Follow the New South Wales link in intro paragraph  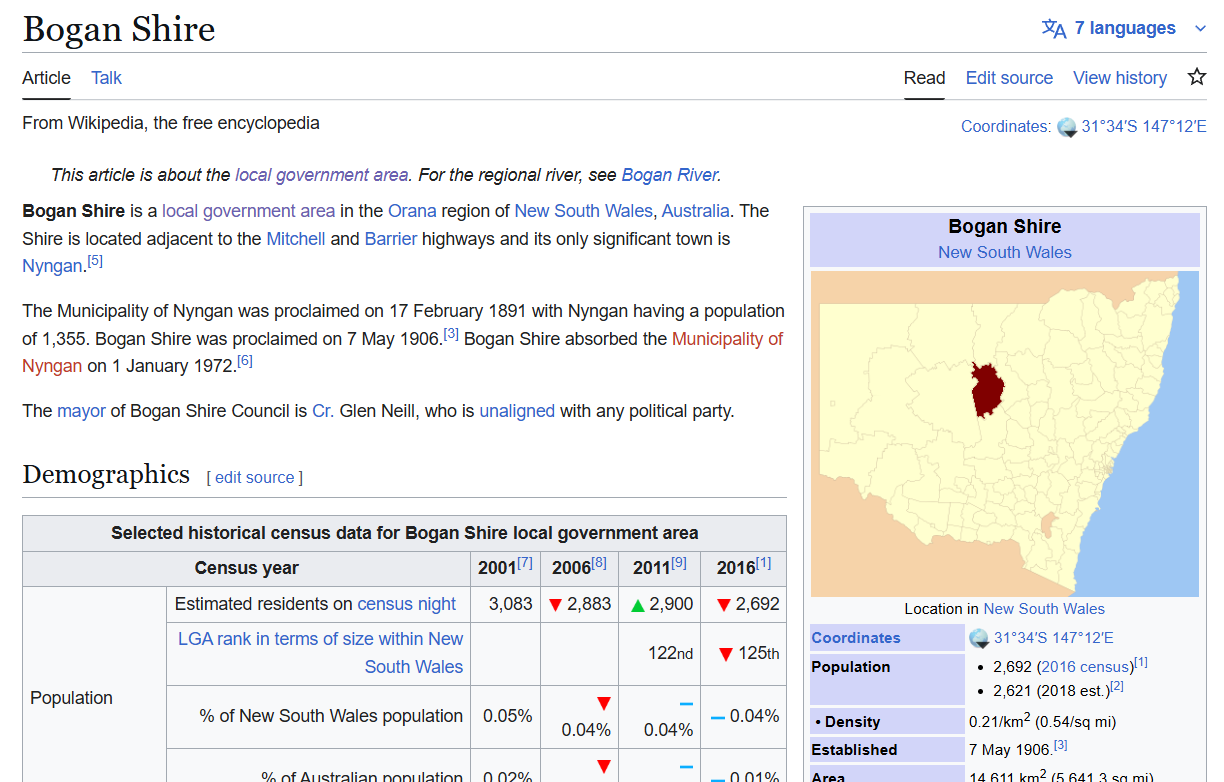coord(583,211)
